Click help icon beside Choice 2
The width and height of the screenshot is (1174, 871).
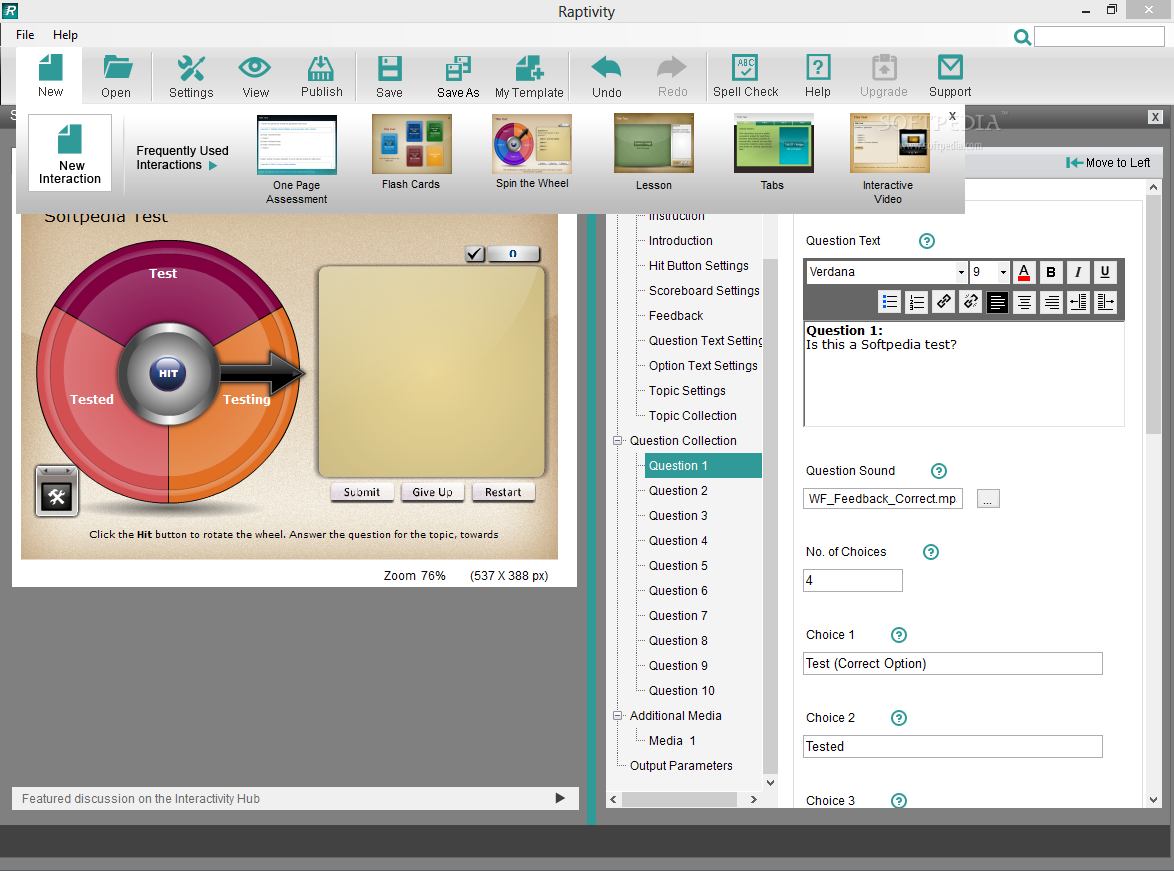point(898,718)
